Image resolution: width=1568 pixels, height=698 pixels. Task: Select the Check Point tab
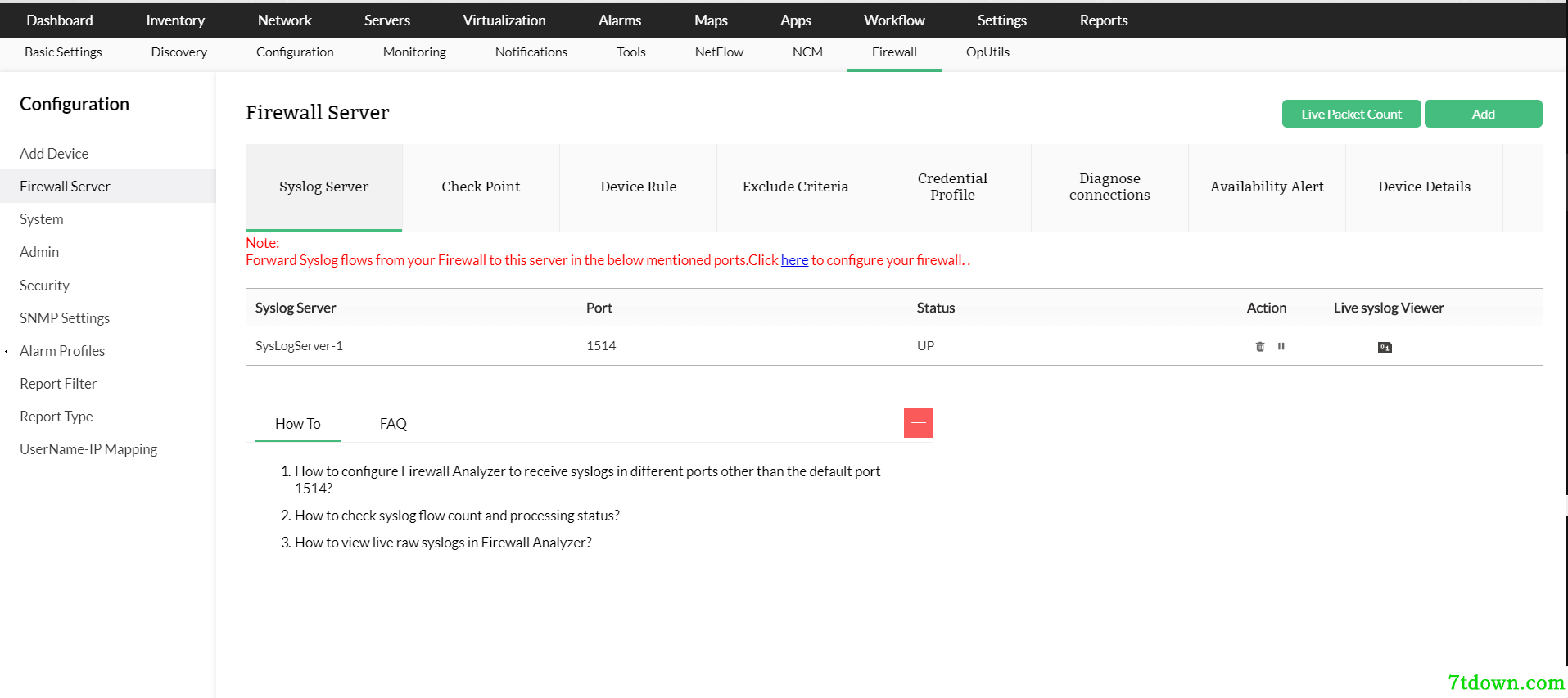click(481, 187)
